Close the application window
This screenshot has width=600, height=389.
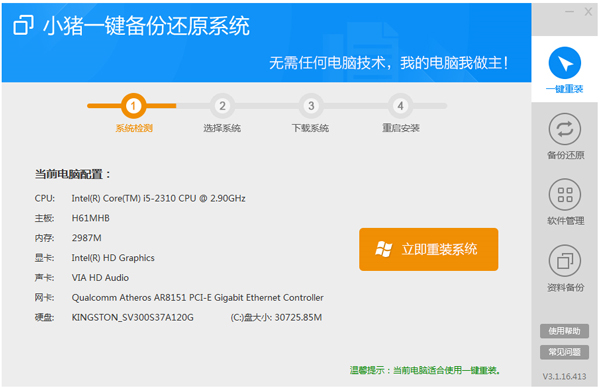click(589, 12)
